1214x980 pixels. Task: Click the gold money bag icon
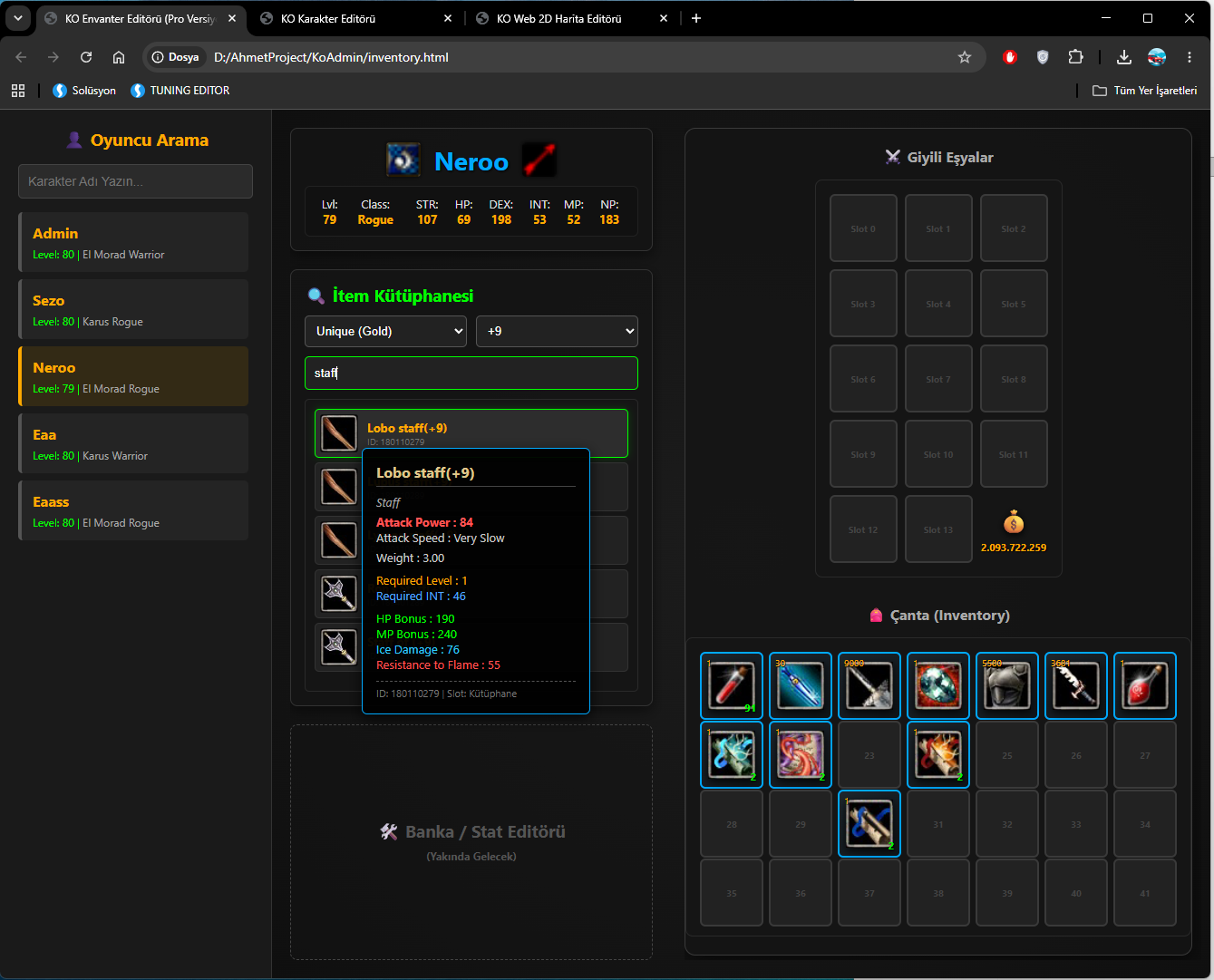[1014, 523]
